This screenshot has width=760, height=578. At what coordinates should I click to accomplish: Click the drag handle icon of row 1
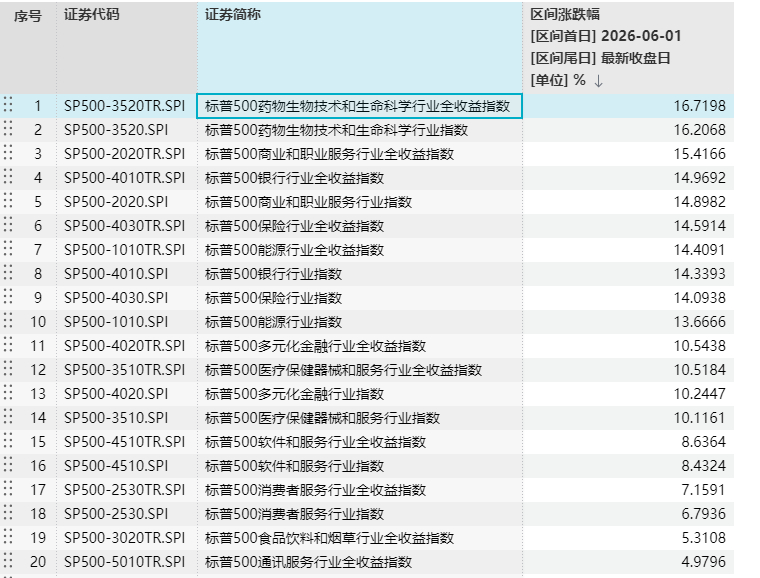(x=8, y=105)
